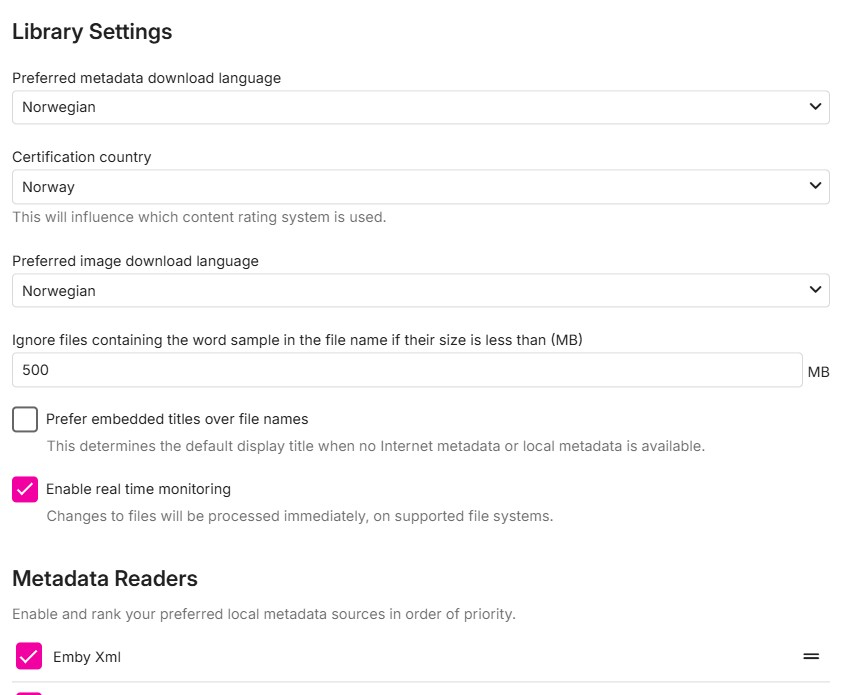Disable the real time monitoring checkbox
The height and width of the screenshot is (695, 864).
tap(25, 489)
